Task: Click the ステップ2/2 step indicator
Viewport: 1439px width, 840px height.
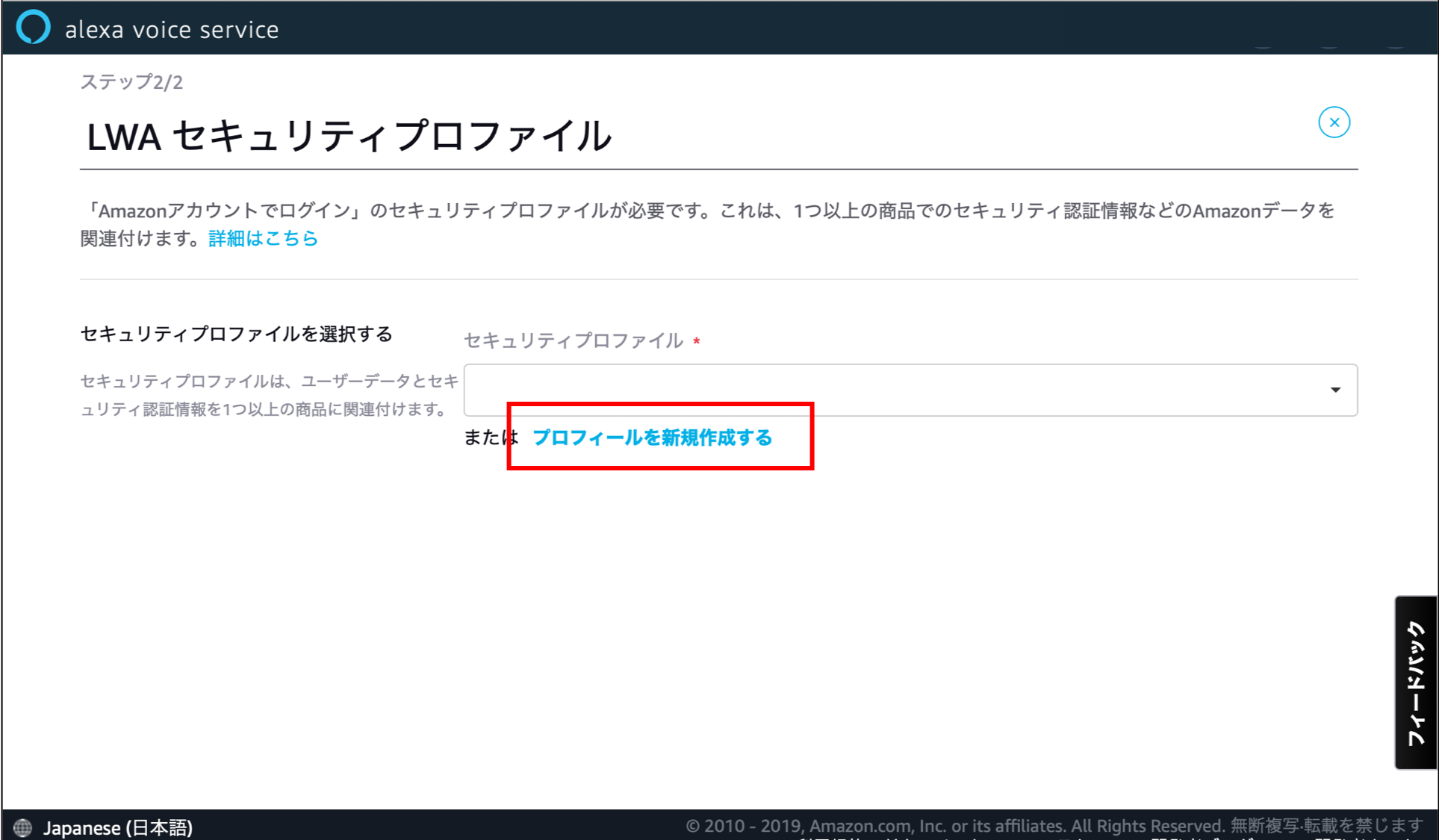Action: pos(131,82)
